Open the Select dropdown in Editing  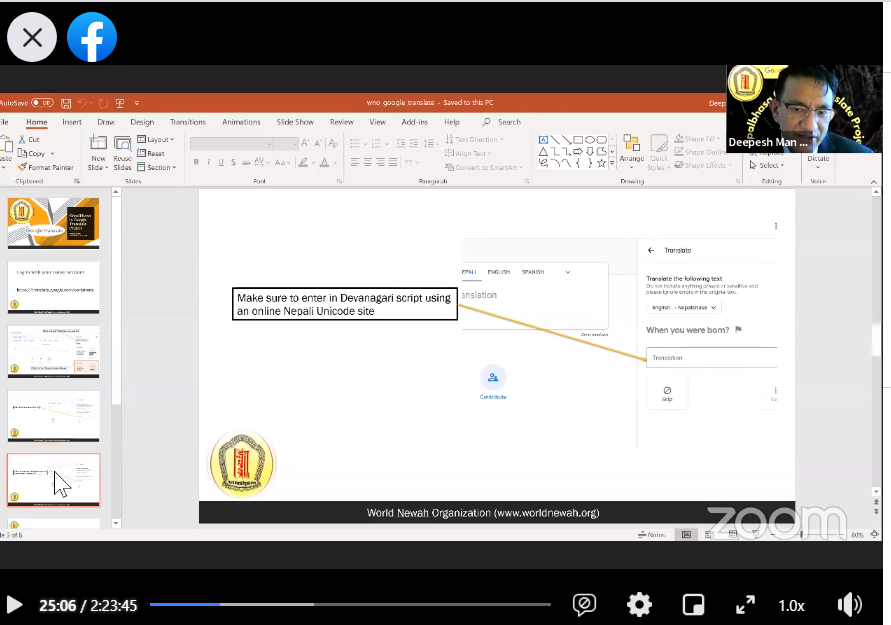coord(767,165)
